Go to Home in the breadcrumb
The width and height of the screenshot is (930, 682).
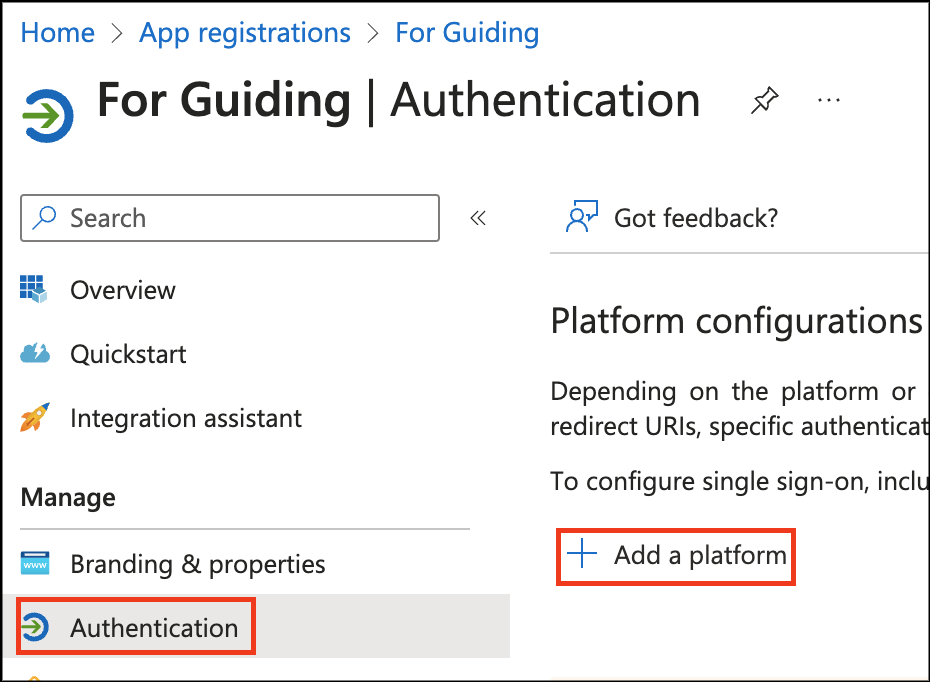pos(57,33)
